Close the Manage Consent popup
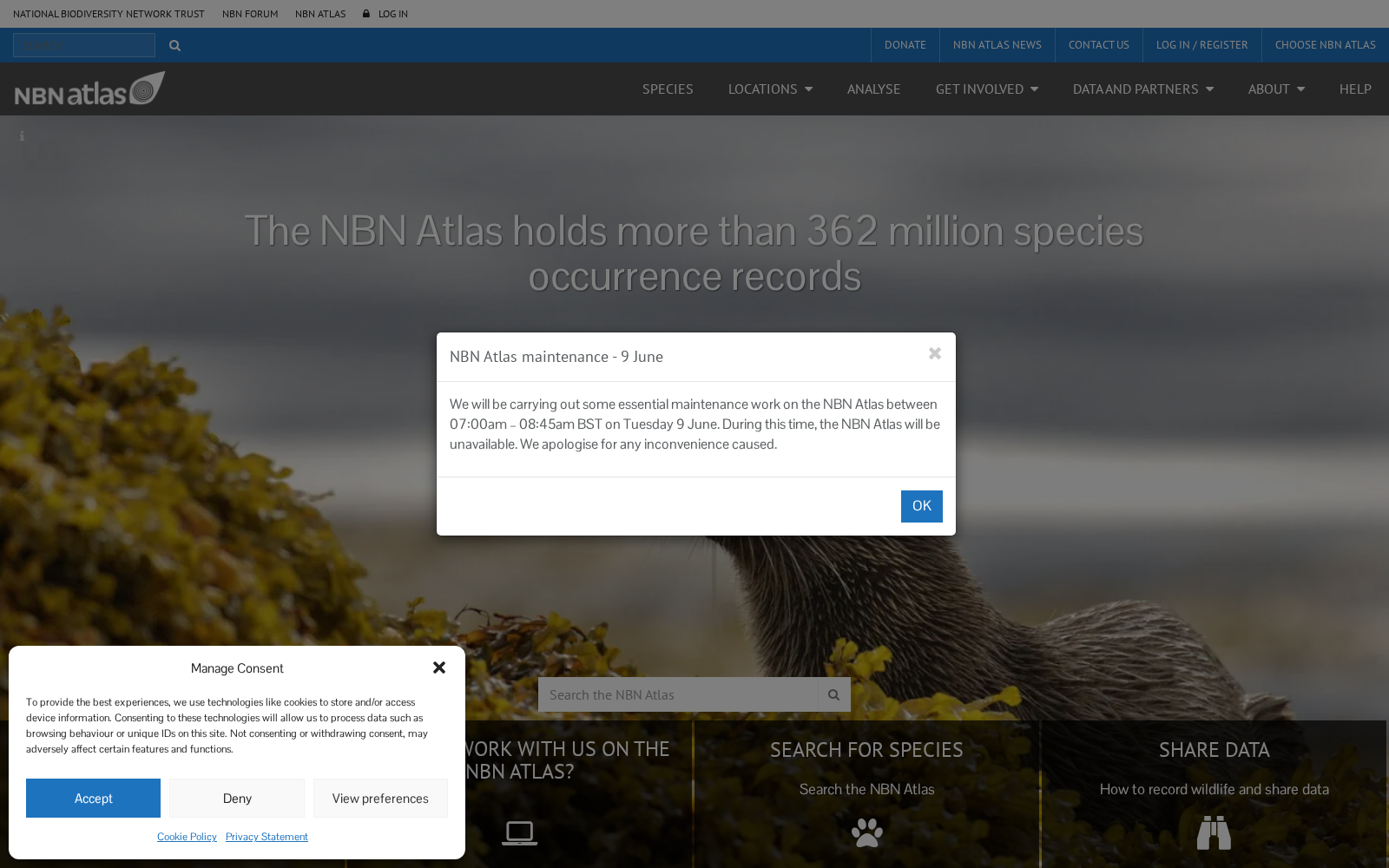This screenshot has width=1389, height=868. click(439, 667)
